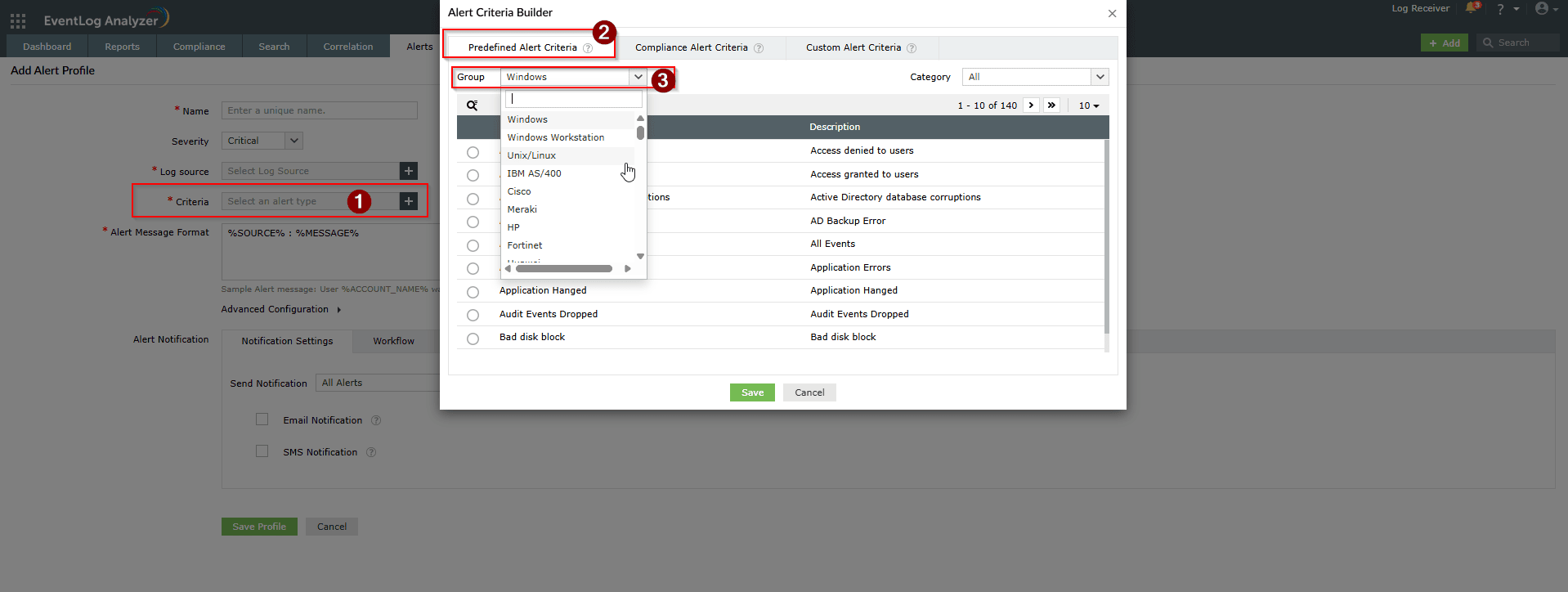Jump to last page of criteria
The width and height of the screenshot is (1568, 592).
[1051, 105]
